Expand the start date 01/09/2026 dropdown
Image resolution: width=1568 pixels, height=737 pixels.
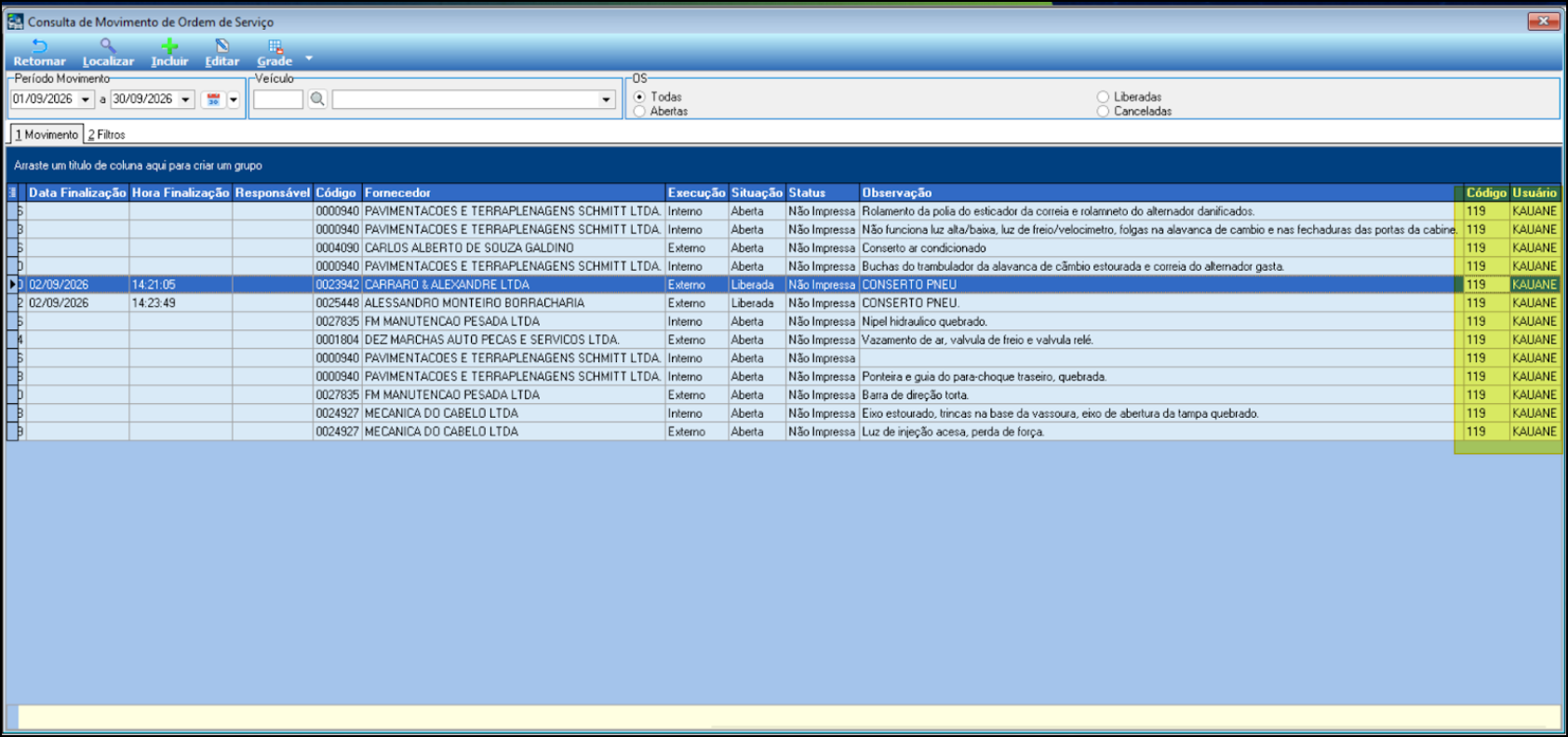[86, 100]
